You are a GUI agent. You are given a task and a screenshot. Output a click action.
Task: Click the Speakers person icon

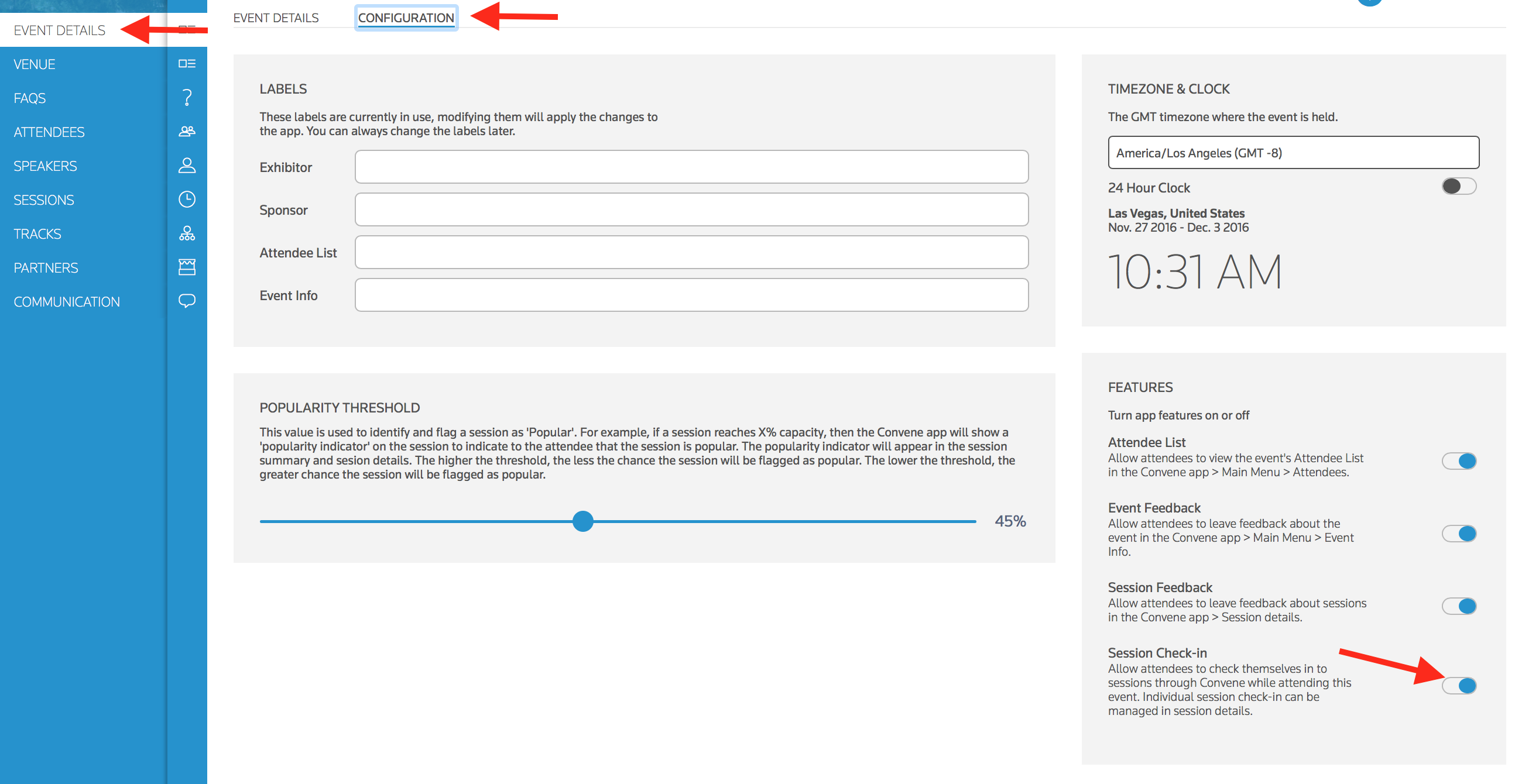(186, 166)
